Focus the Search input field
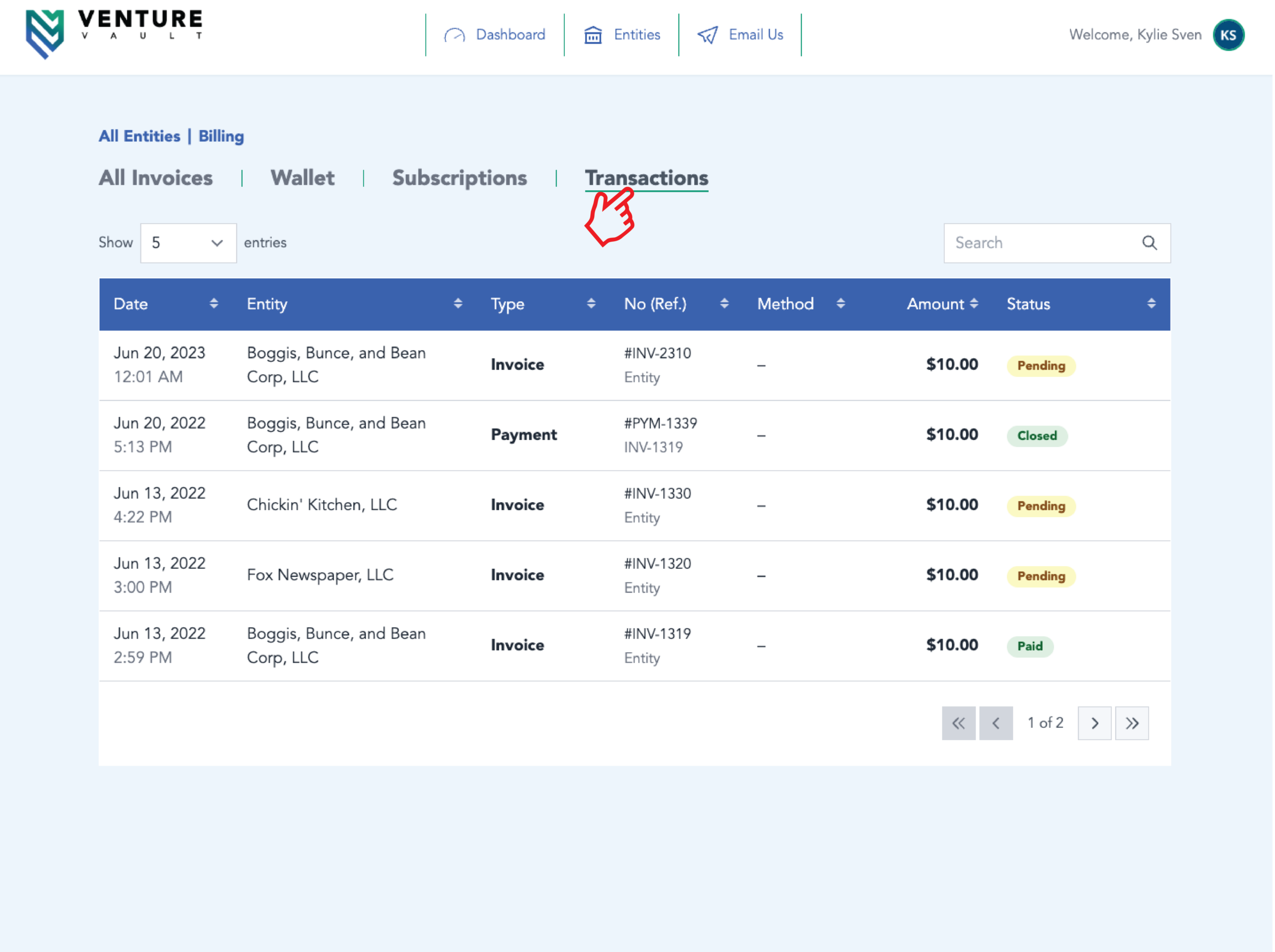The width and height of the screenshot is (1275, 952). pos(1040,243)
